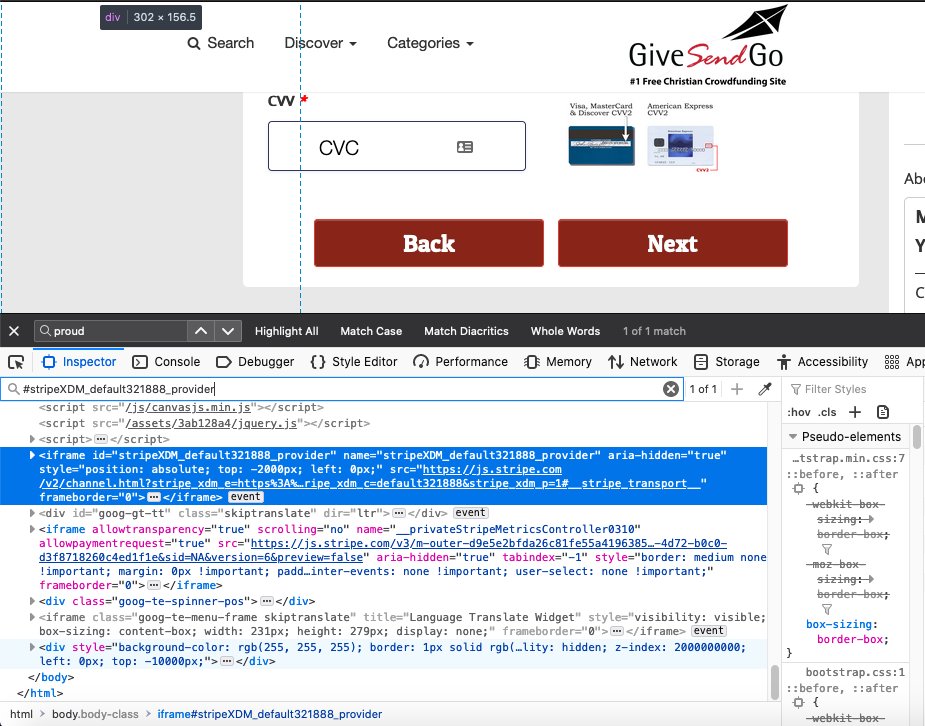Click the markup panel vertical scrollbar
Viewport: 925px width, 726px height.
click(x=775, y=682)
